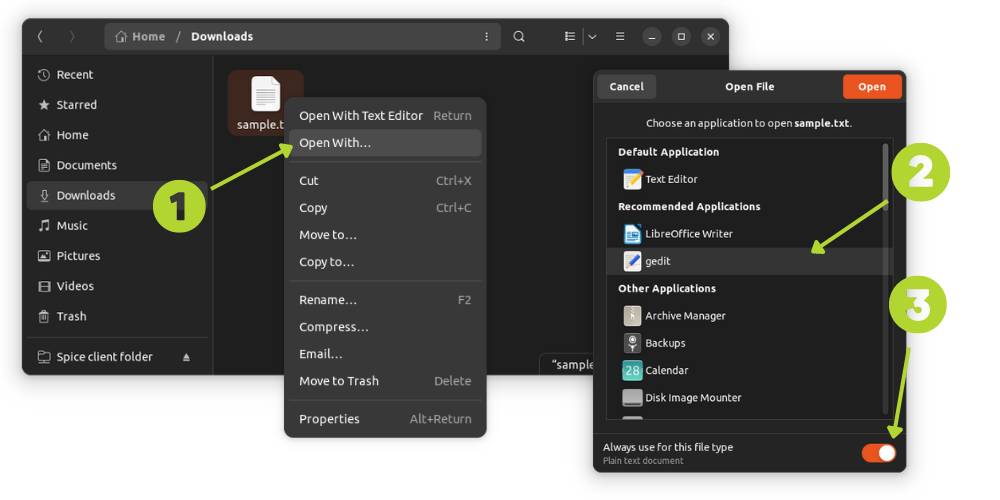The image size is (1000, 500).
Task: Toggle Always use for this file type
Action: point(879,453)
